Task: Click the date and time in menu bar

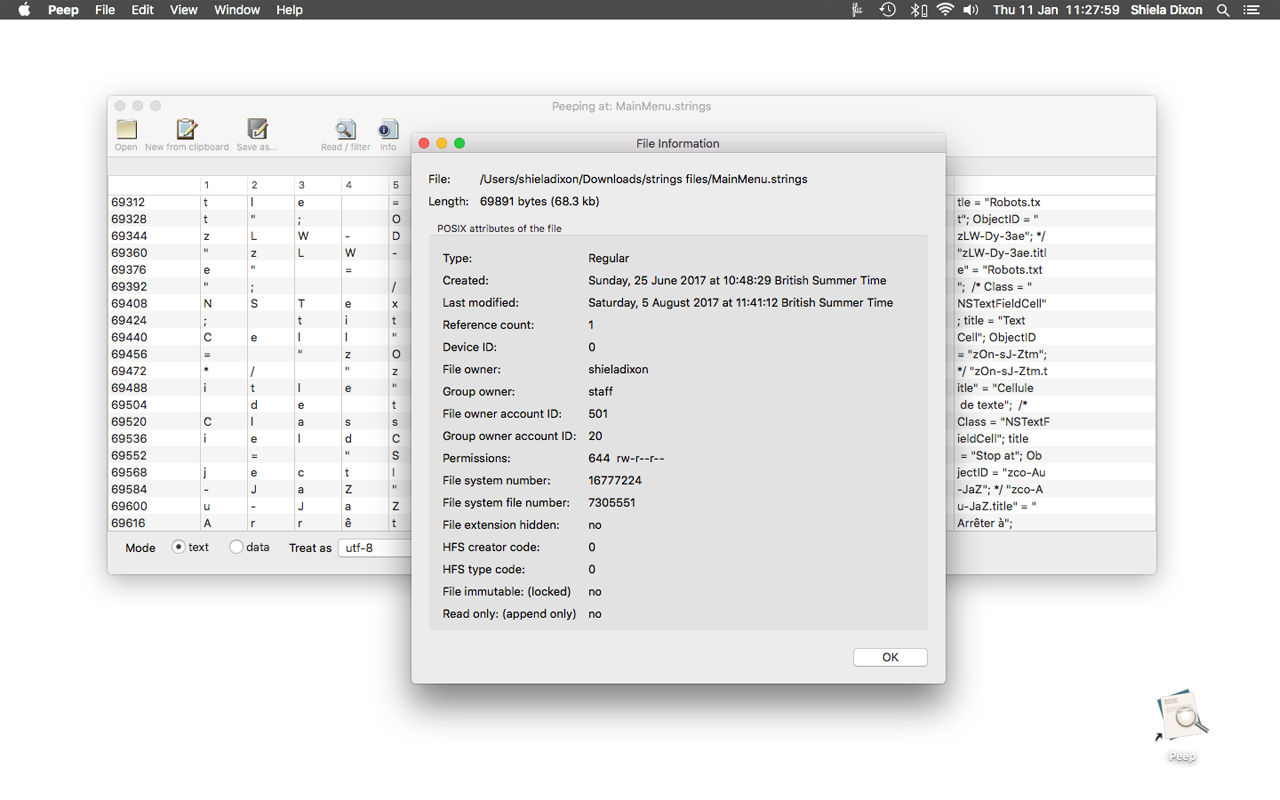Action: [1056, 10]
